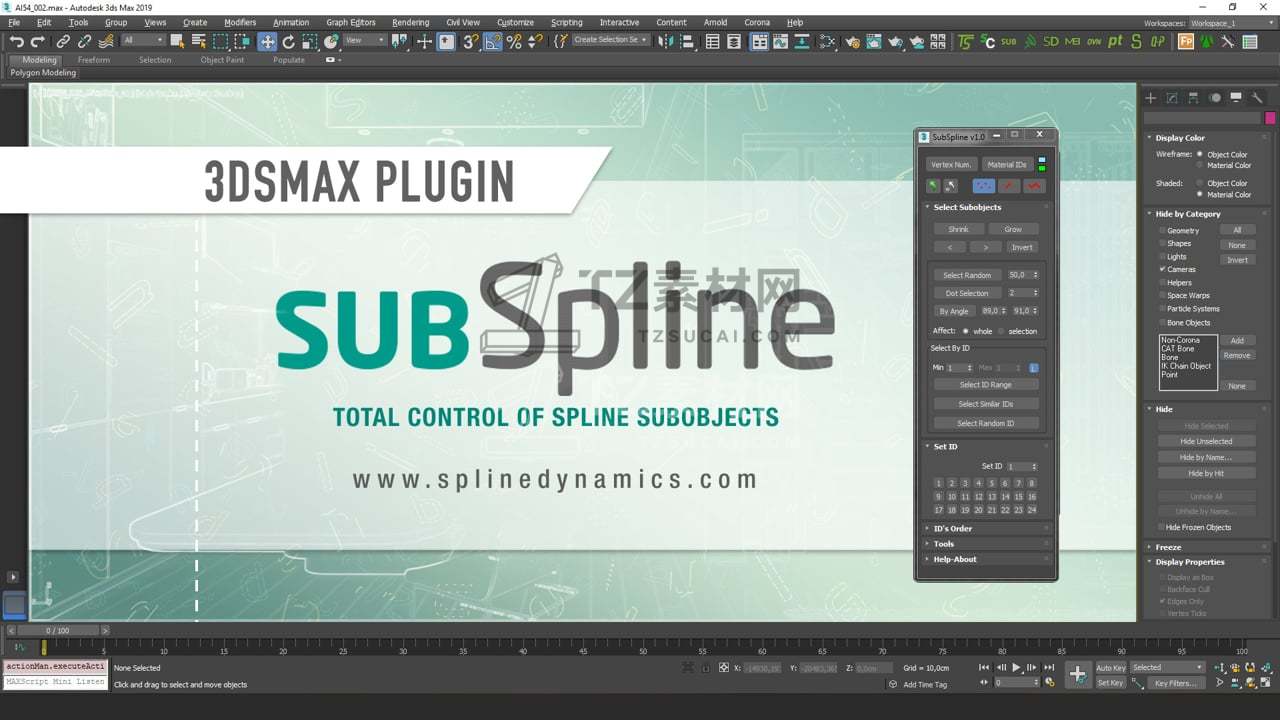Click the large Set Keys plus icon
This screenshot has width=1280, height=720.
tap(1078, 674)
